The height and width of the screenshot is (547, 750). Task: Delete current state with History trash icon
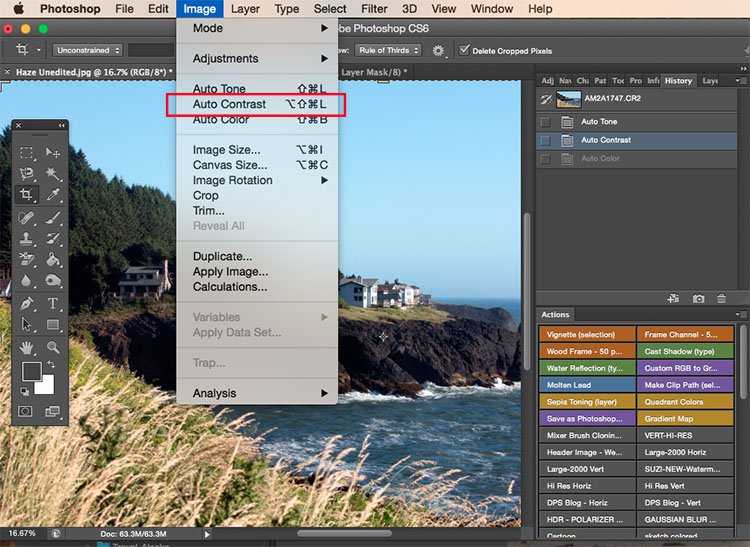click(722, 298)
